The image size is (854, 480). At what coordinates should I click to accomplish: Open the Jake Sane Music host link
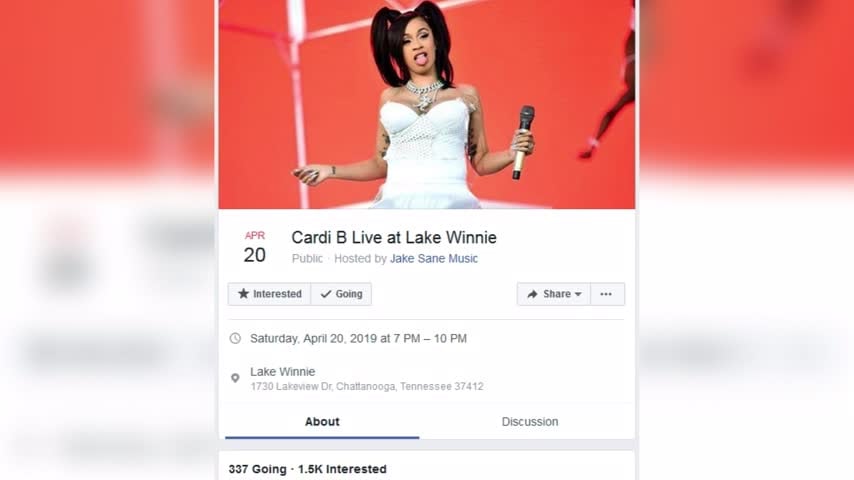click(x=434, y=258)
